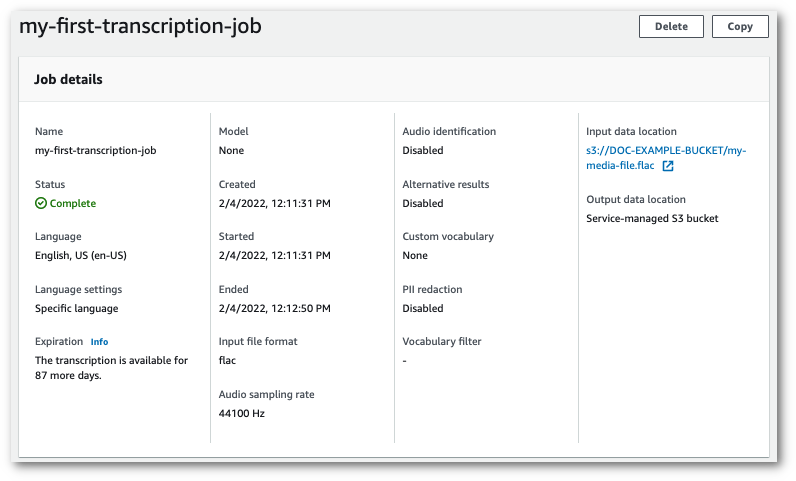Click the 87 more days expiration text
The height and width of the screenshot is (481, 796).
pos(68,376)
